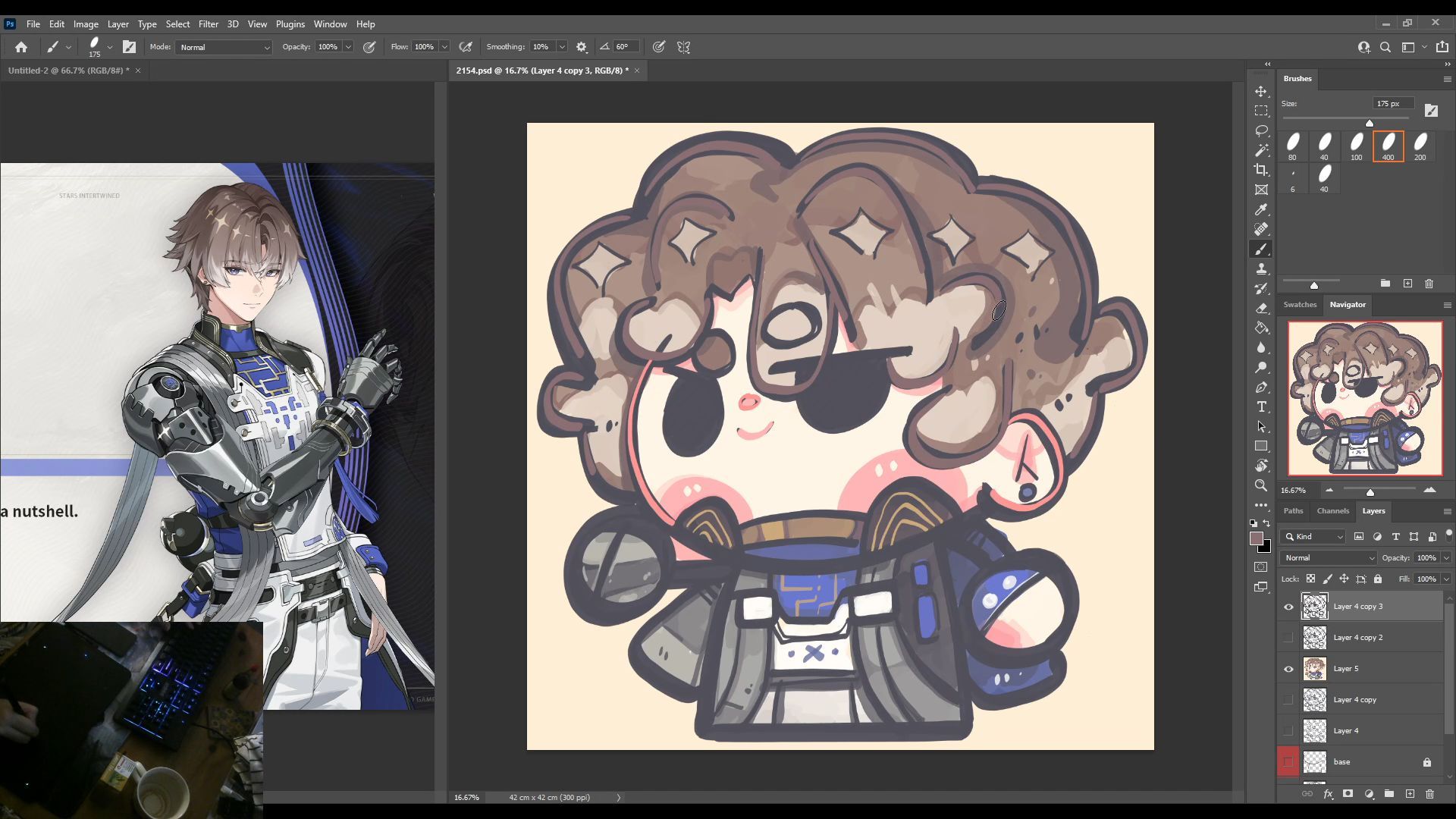The height and width of the screenshot is (819, 1456).
Task: Toggle visibility of the base layer
Action: 1288,762
